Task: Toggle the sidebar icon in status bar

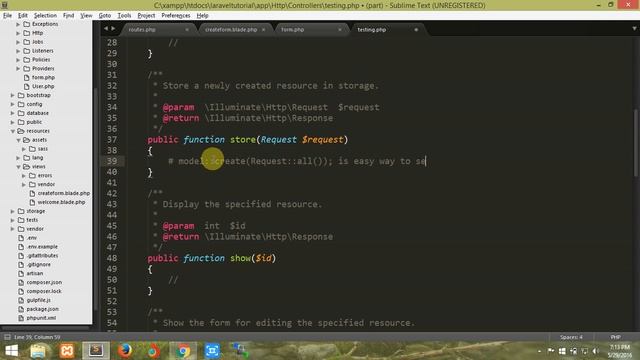Action: 7,337
